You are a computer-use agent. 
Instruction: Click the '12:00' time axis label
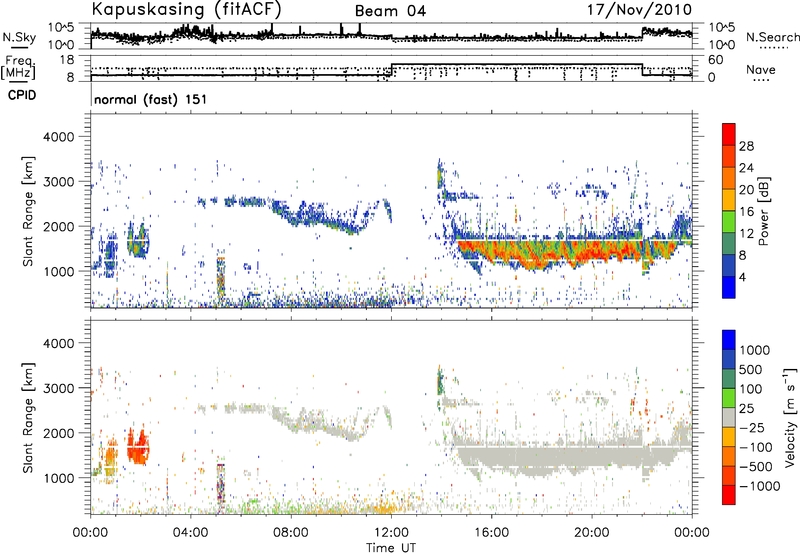coord(391,533)
